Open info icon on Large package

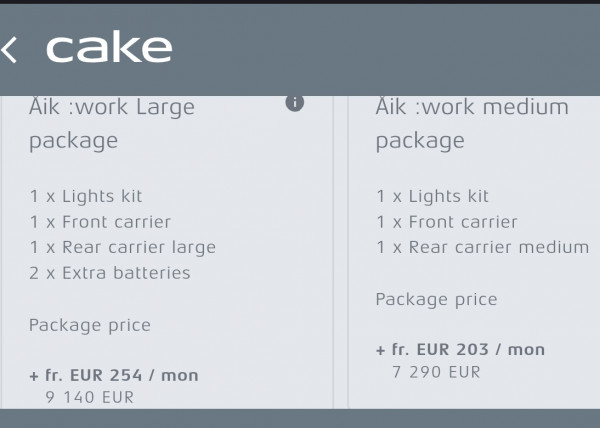(294, 102)
